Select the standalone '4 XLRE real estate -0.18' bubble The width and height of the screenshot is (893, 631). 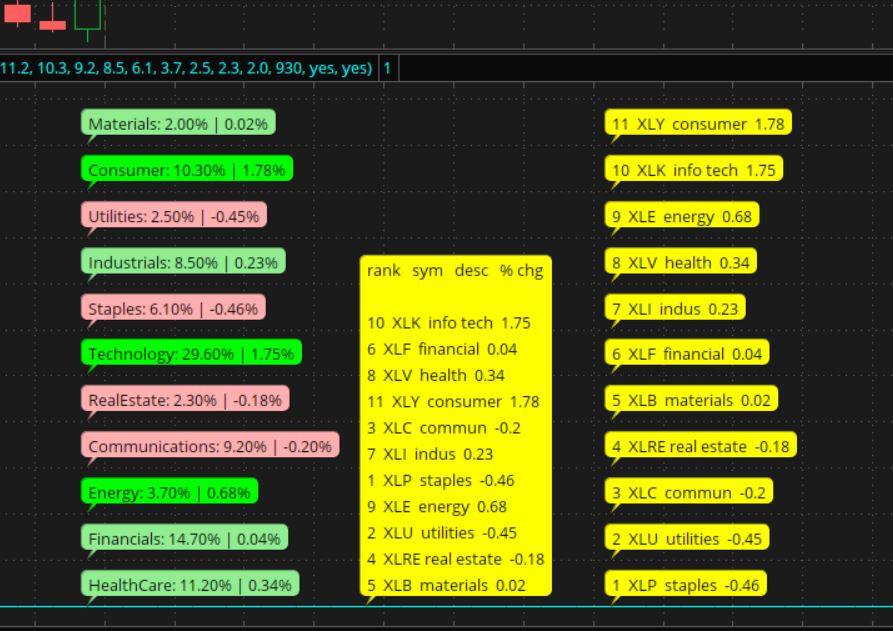pyautogui.click(x=701, y=445)
